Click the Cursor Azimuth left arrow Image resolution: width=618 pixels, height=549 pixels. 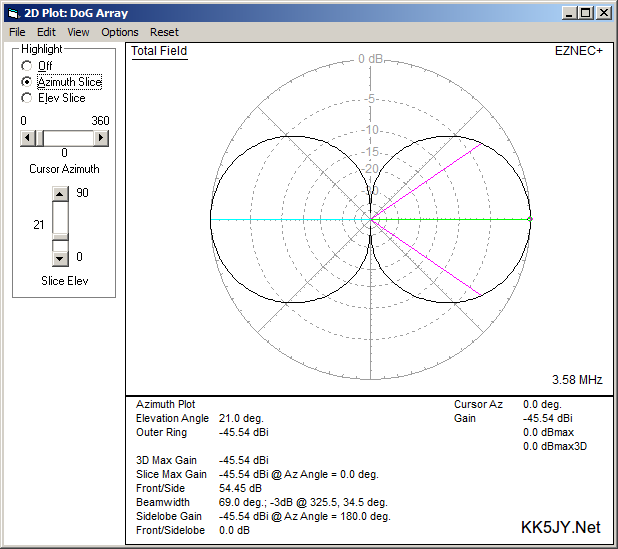tap(28, 138)
